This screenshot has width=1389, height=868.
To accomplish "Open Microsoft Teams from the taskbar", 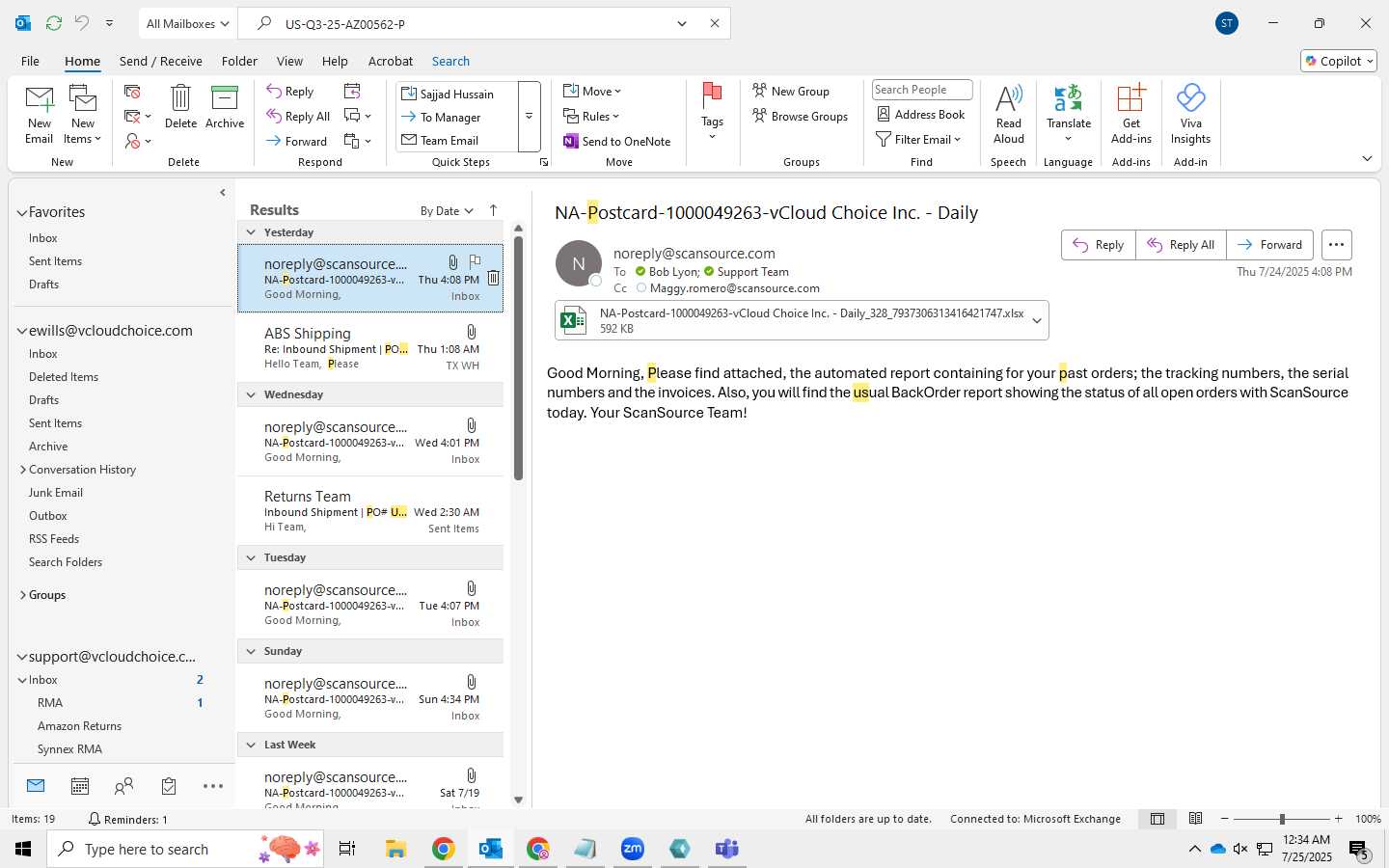I will click(x=726, y=849).
